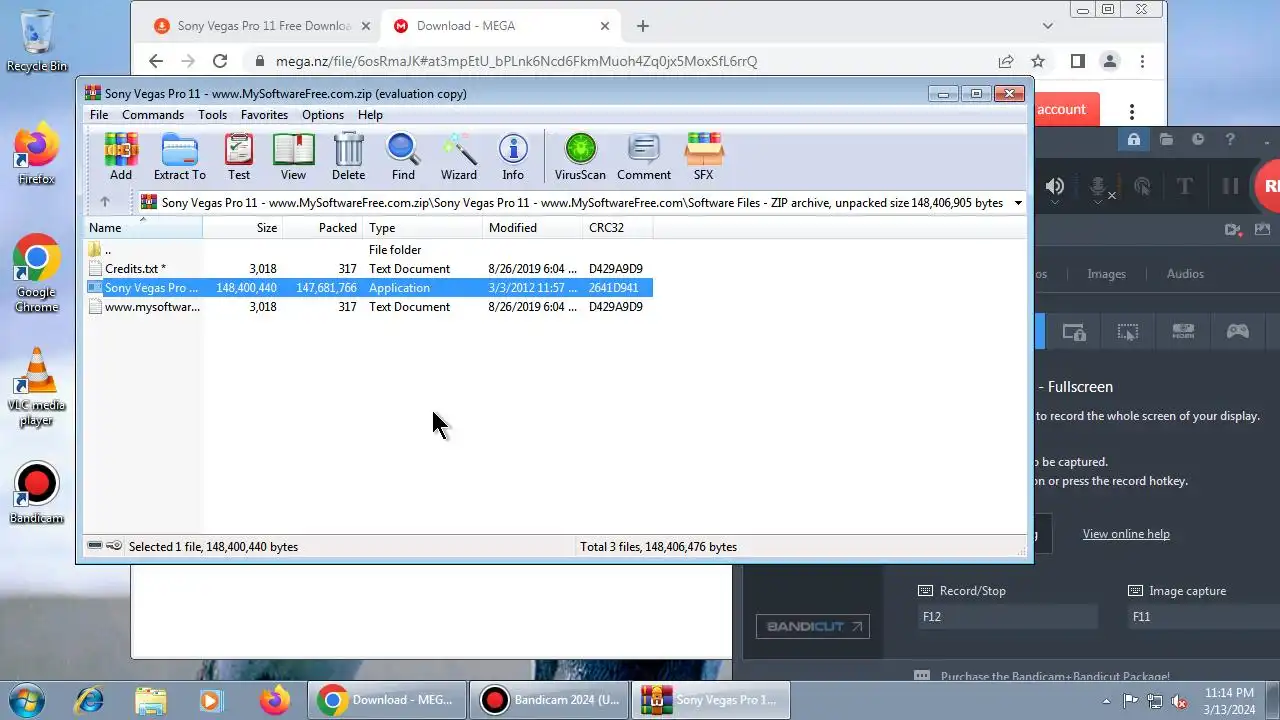Image resolution: width=1280 pixels, height=720 pixels.
Task: Expand the microphone settings chevron in Bandicam
Action: click(1098, 203)
